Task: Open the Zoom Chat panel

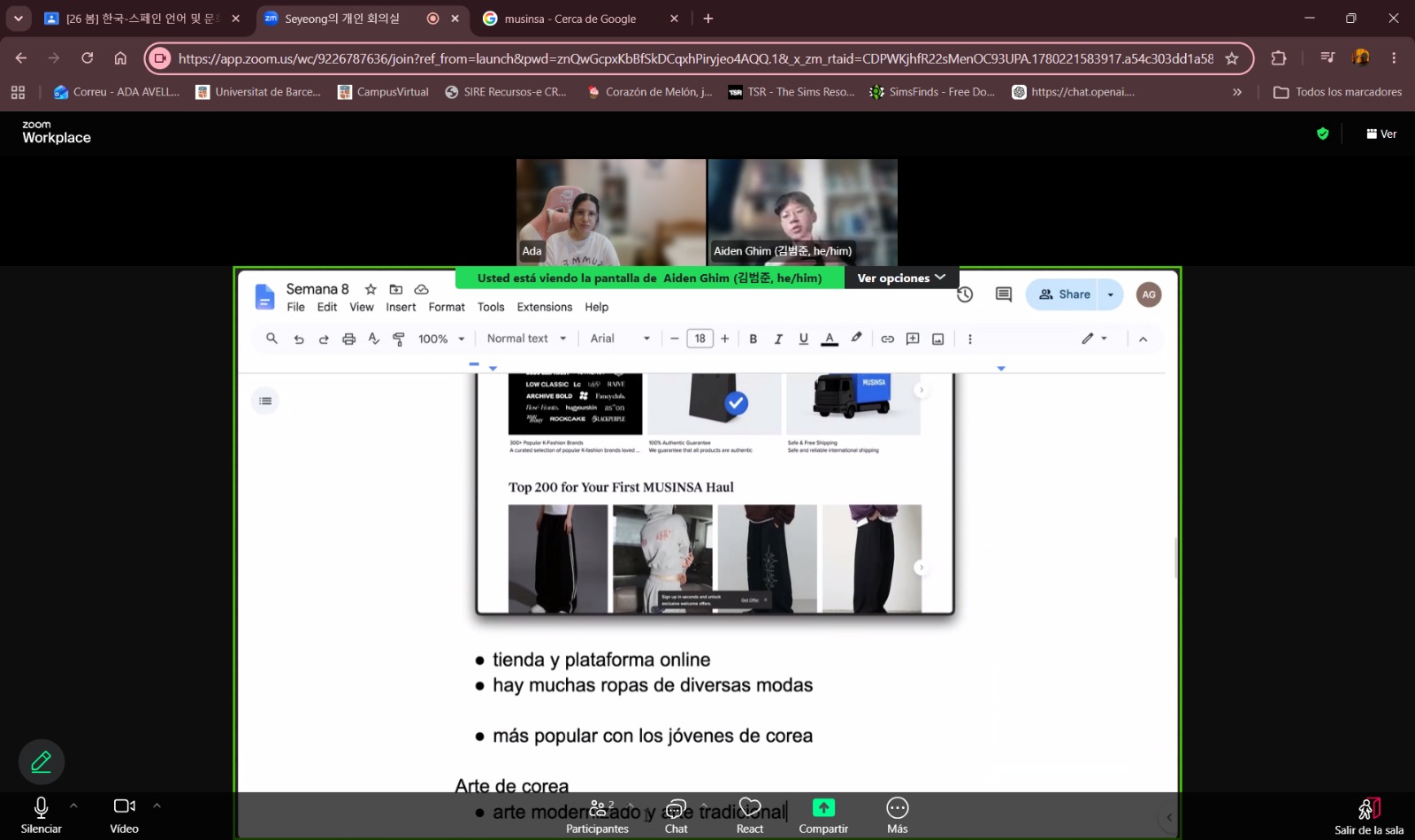Action: pos(677,815)
